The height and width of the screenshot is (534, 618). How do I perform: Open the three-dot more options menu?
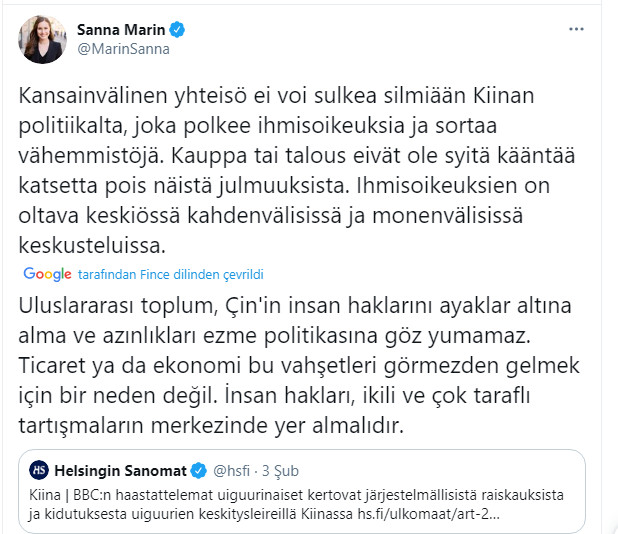[576, 30]
